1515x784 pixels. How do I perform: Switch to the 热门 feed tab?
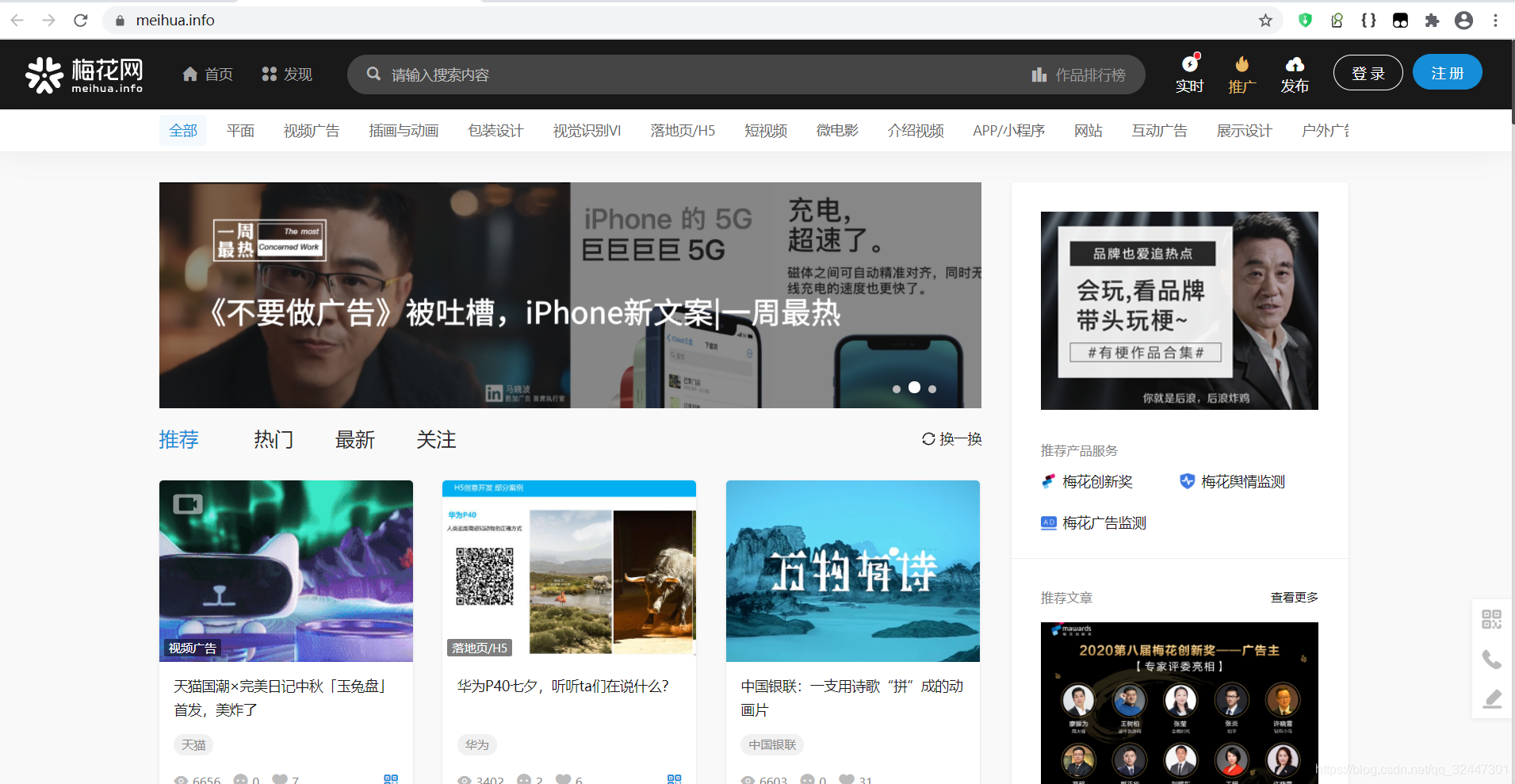click(274, 440)
